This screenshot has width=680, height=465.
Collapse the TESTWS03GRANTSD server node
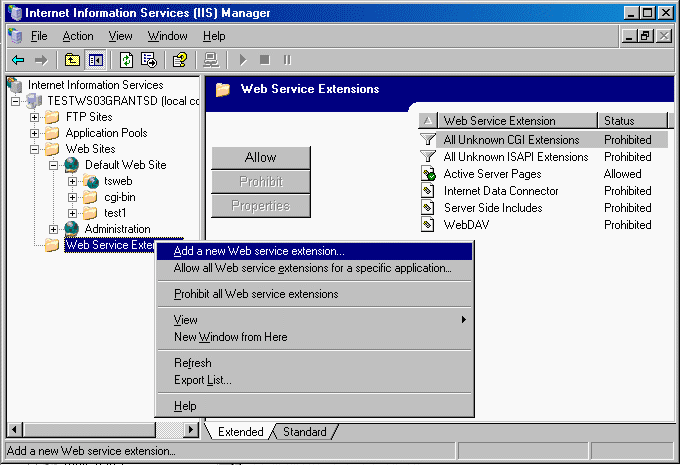point(16,102)
